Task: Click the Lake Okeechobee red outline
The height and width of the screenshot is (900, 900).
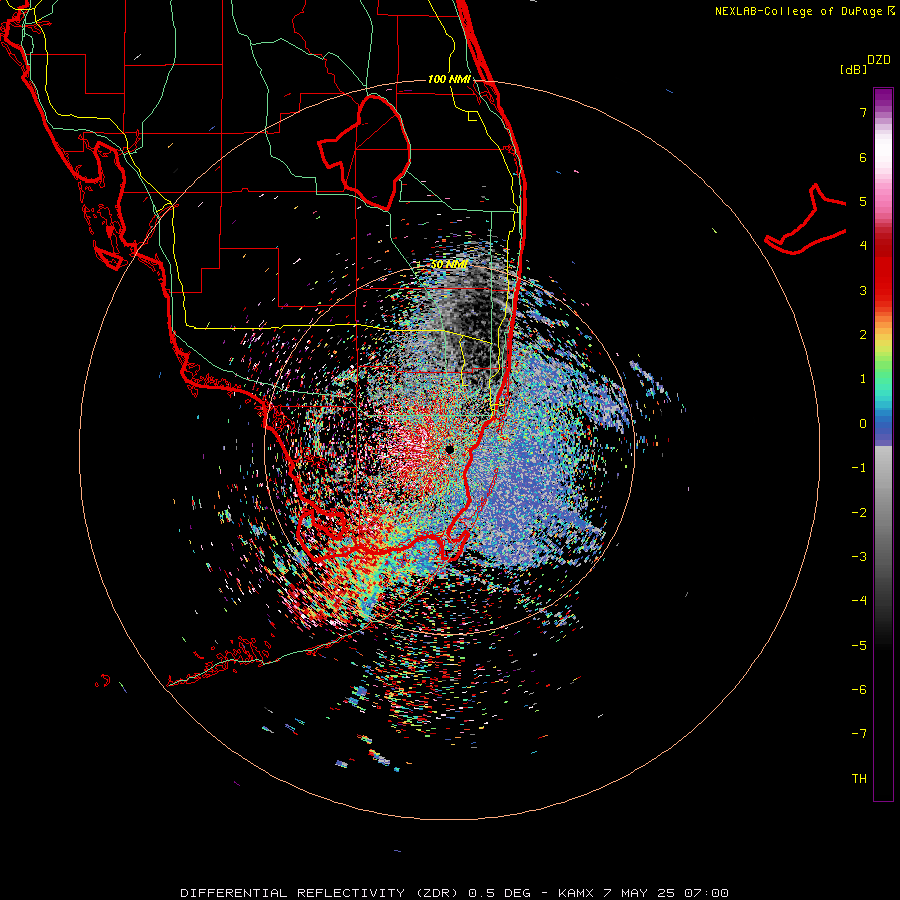Action: (365, 153)
